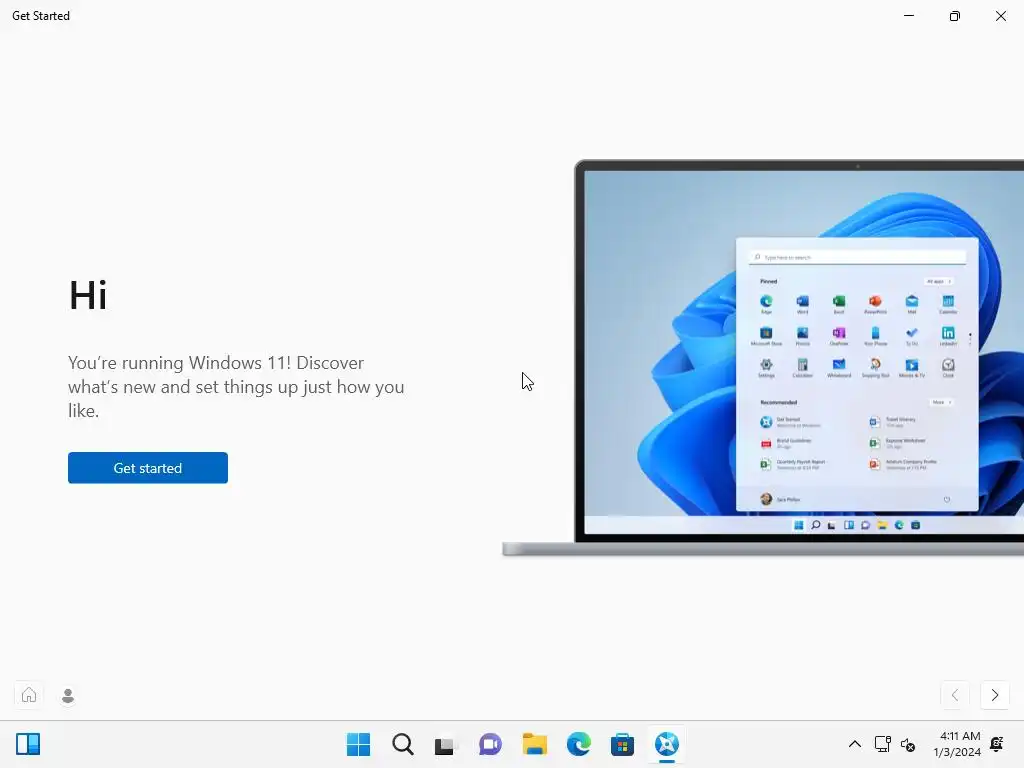Launch Microsoft Edge from taskbar
Viewport: 1024px width, 768px height.
(579, 744)
